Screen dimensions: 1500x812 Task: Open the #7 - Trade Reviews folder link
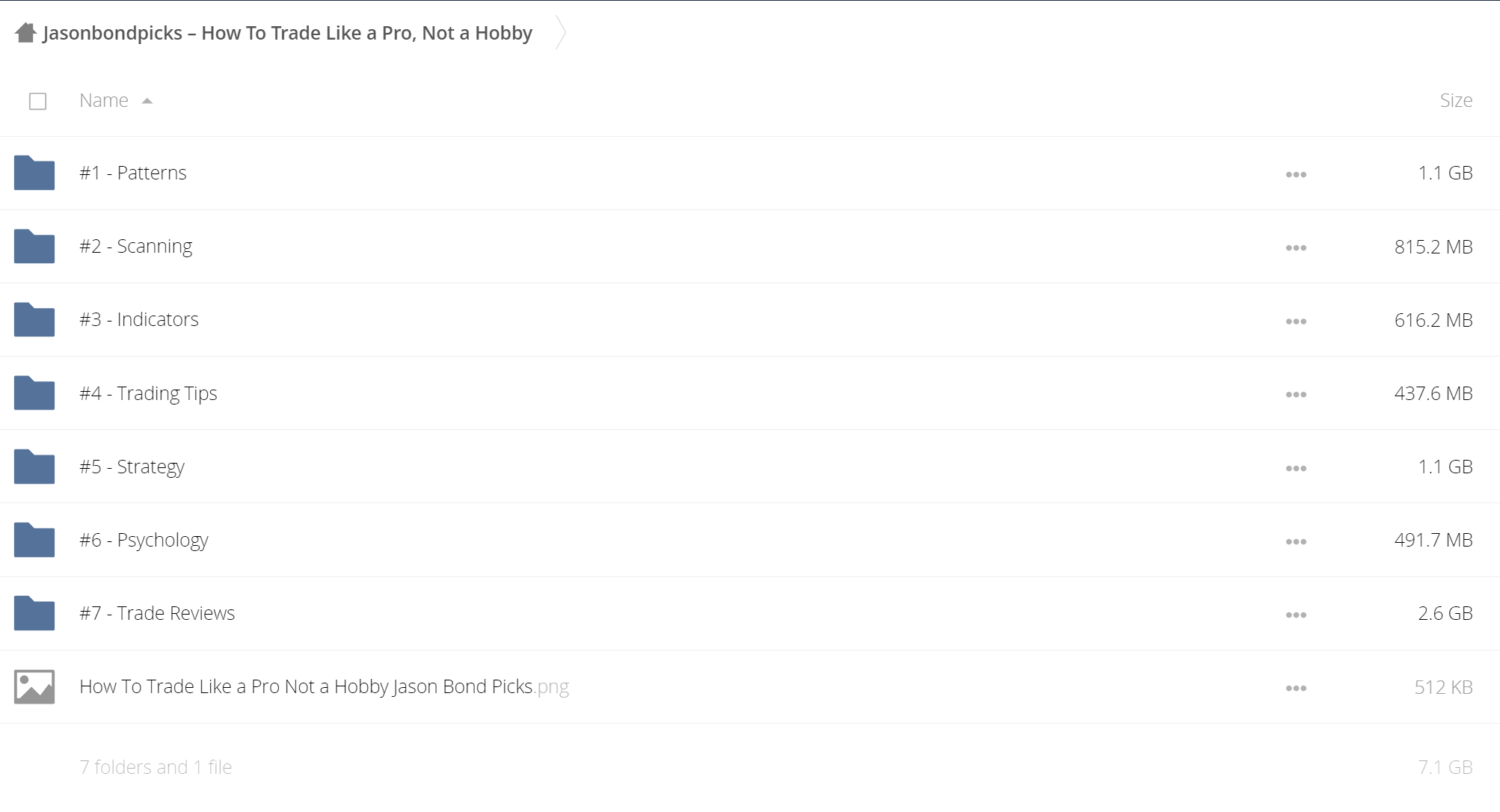tap(157, 613)
